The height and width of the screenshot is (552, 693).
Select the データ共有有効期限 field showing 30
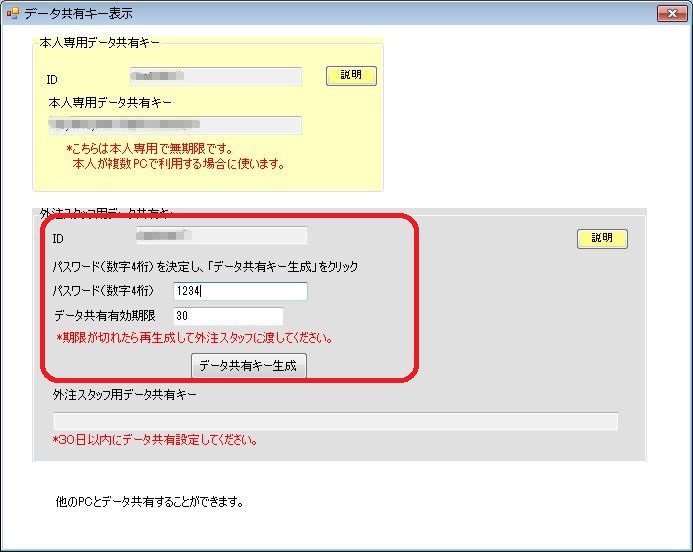(x=228, y=316)
